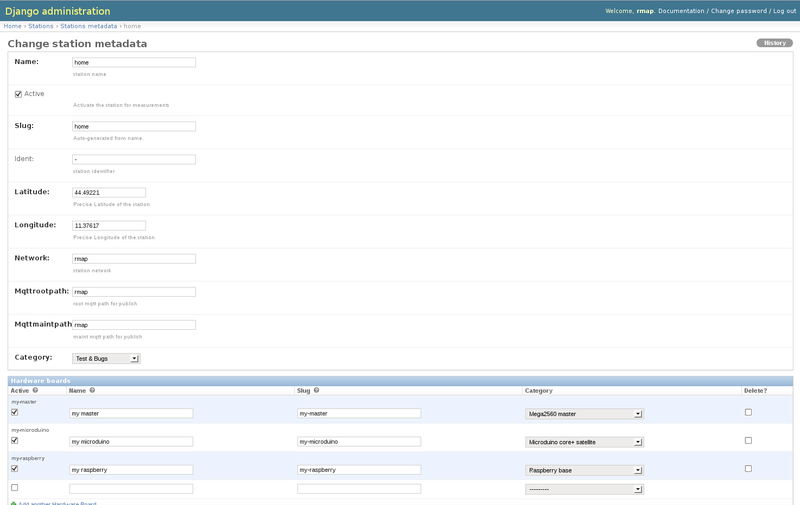Open Mega2560 master category dropdown
Viewport: 800px width, 505px height.
pyautogui.click(x=583, y=413)
